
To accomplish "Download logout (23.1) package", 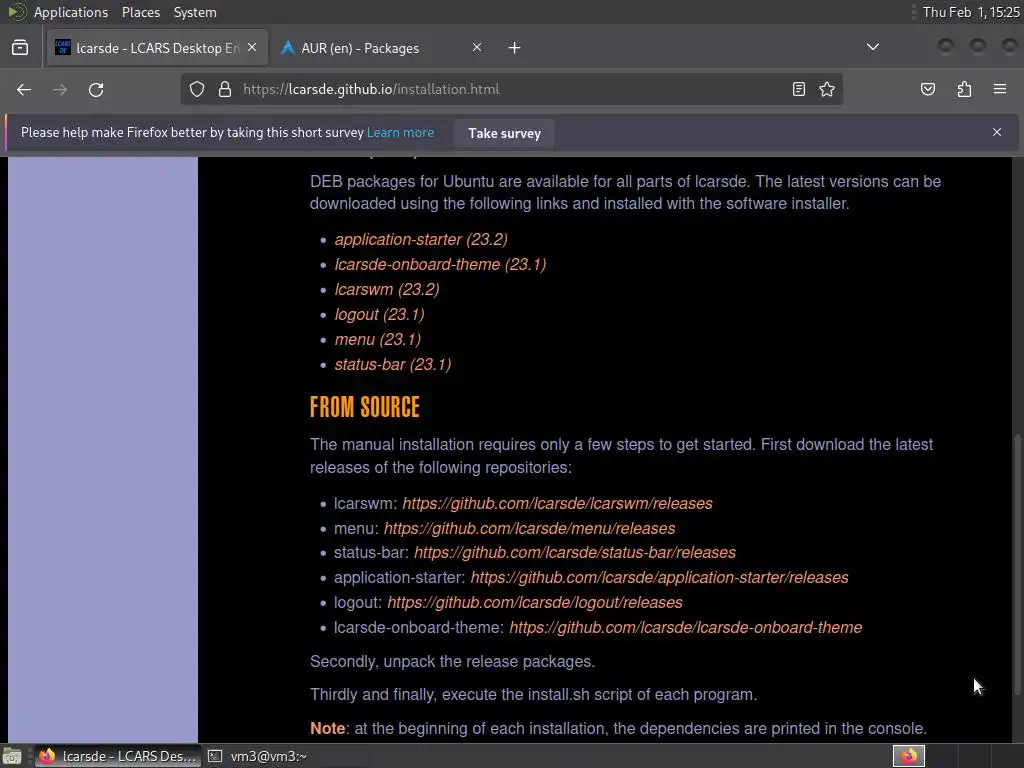I will click(x=379, y=315).
